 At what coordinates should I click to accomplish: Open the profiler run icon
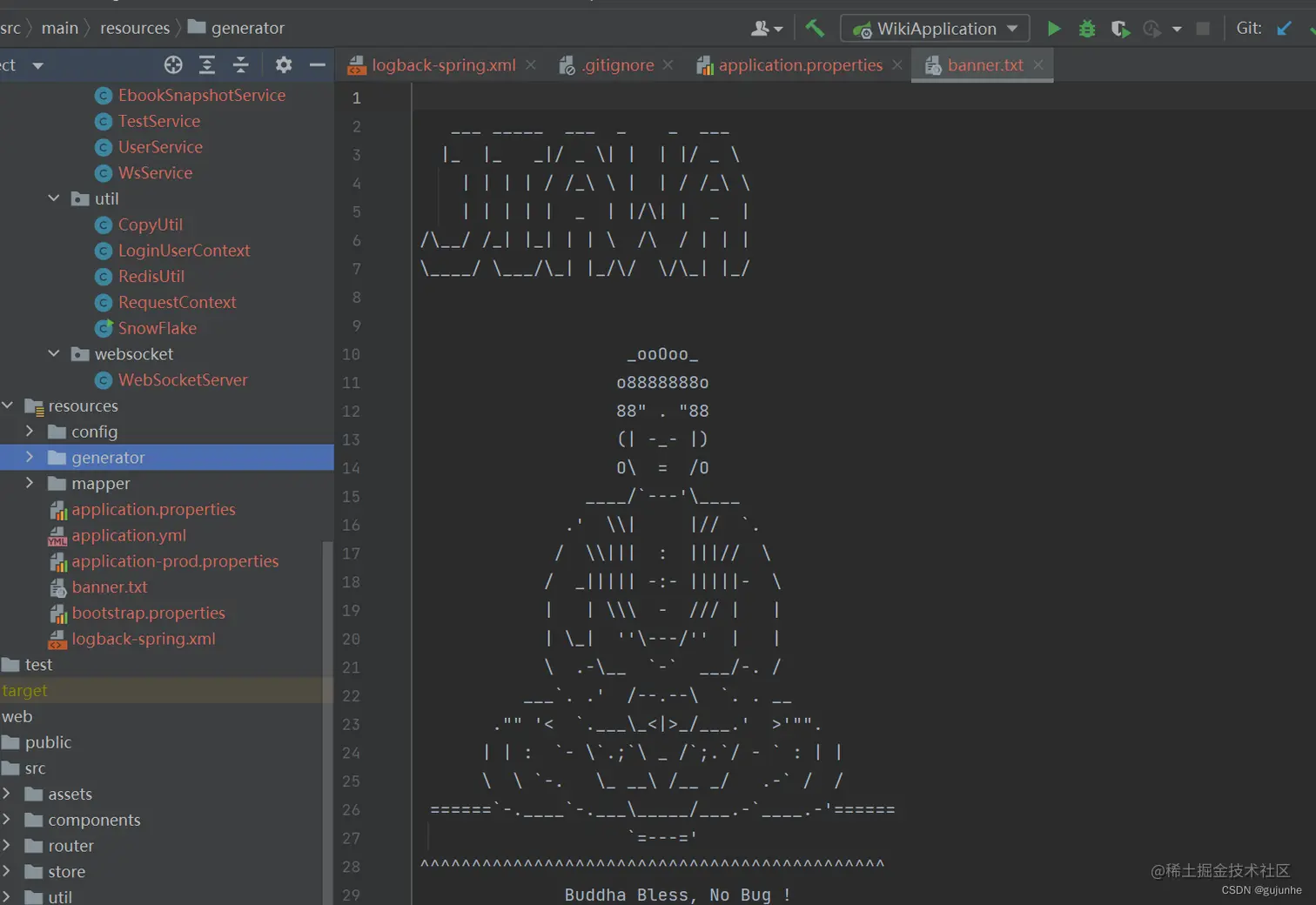1151,29
